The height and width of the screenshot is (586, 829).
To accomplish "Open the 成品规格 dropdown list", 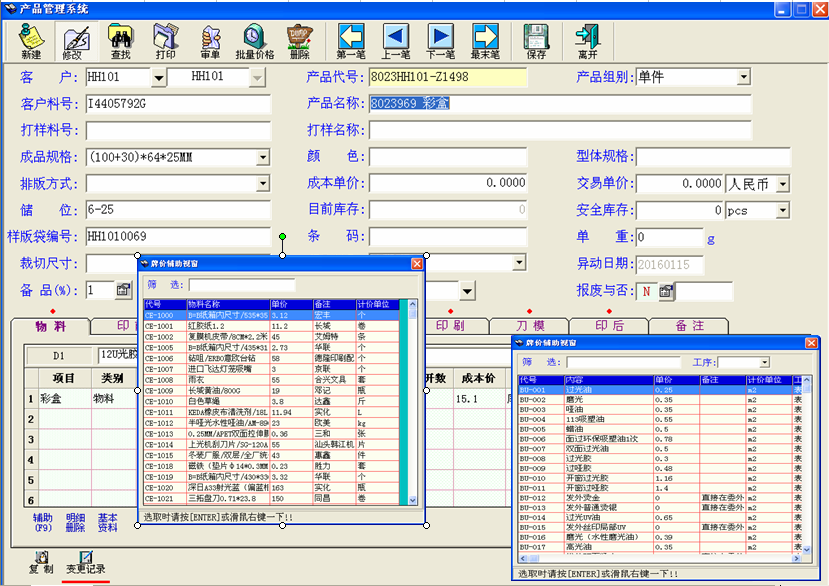I will coord(263,157).
